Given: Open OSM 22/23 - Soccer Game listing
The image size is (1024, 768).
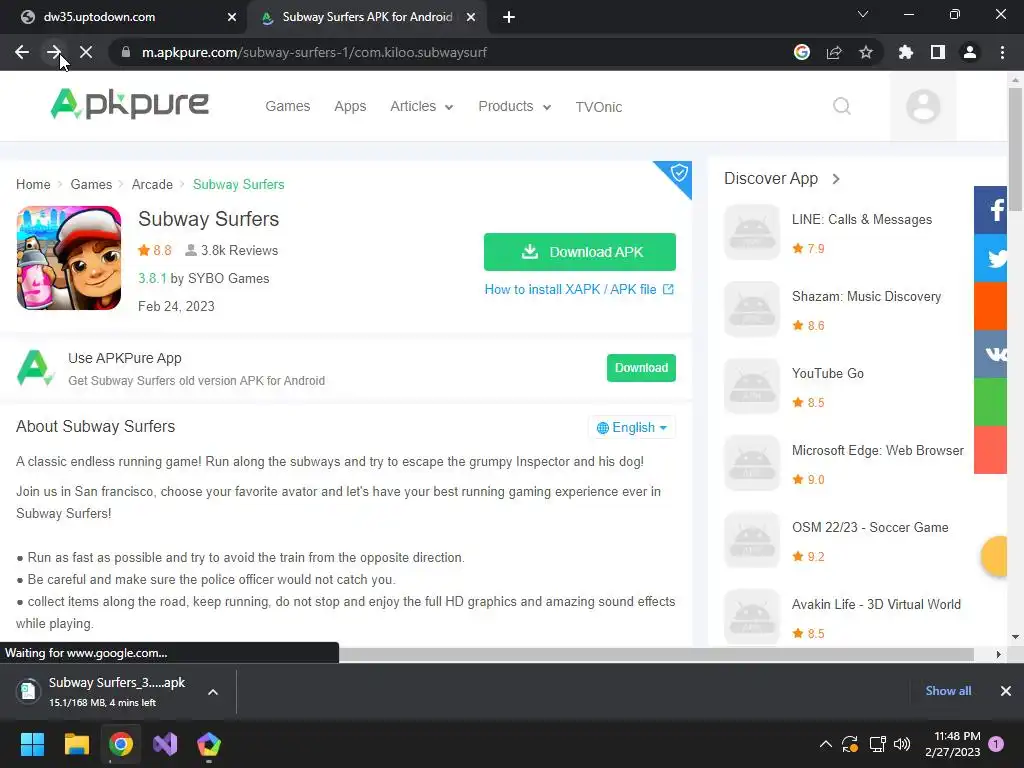Looking at the screenshot, I should click(870, 528).
